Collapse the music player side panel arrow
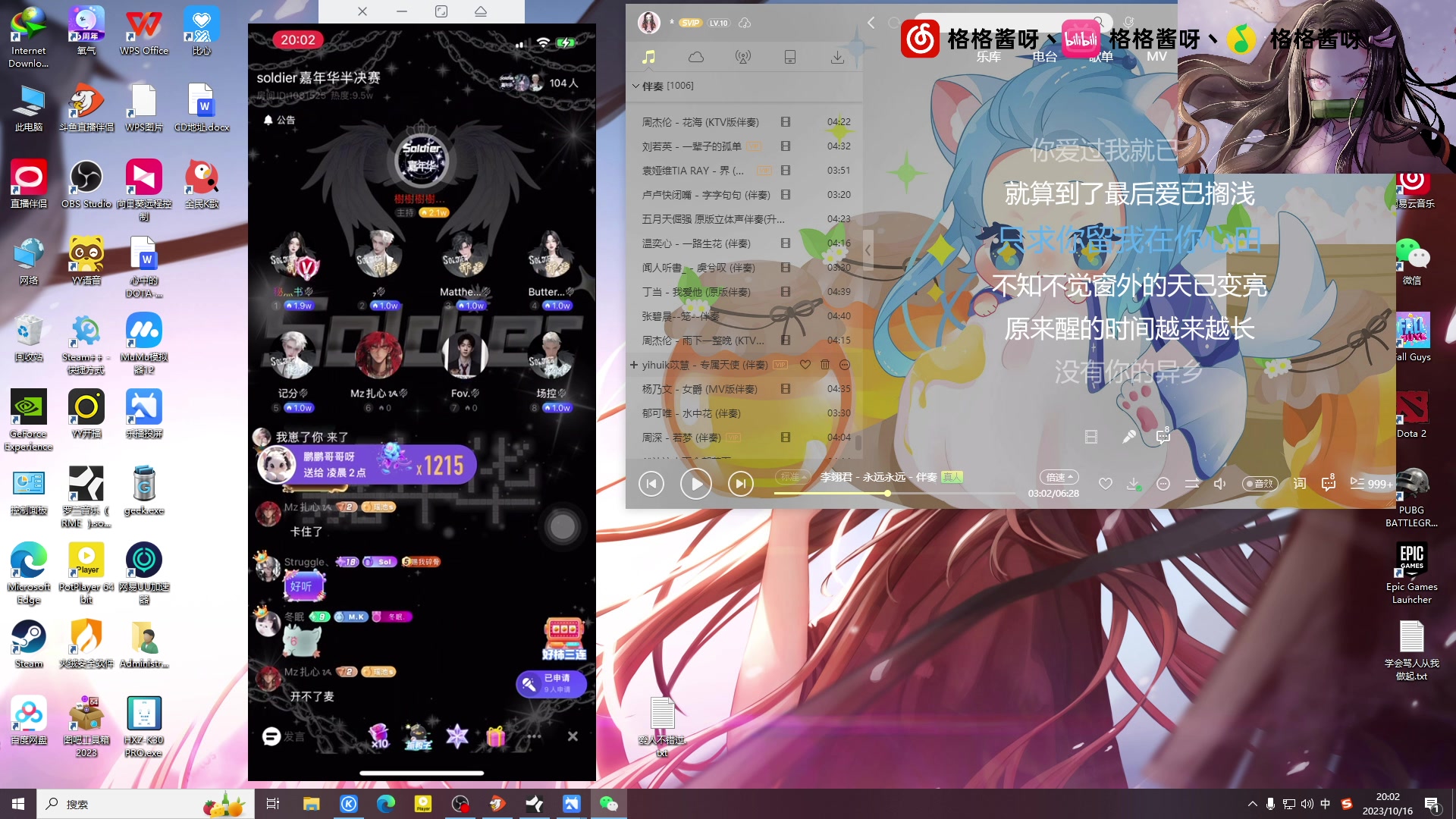The width and height of the screenshot is (1456, 819). pos(868,250)
